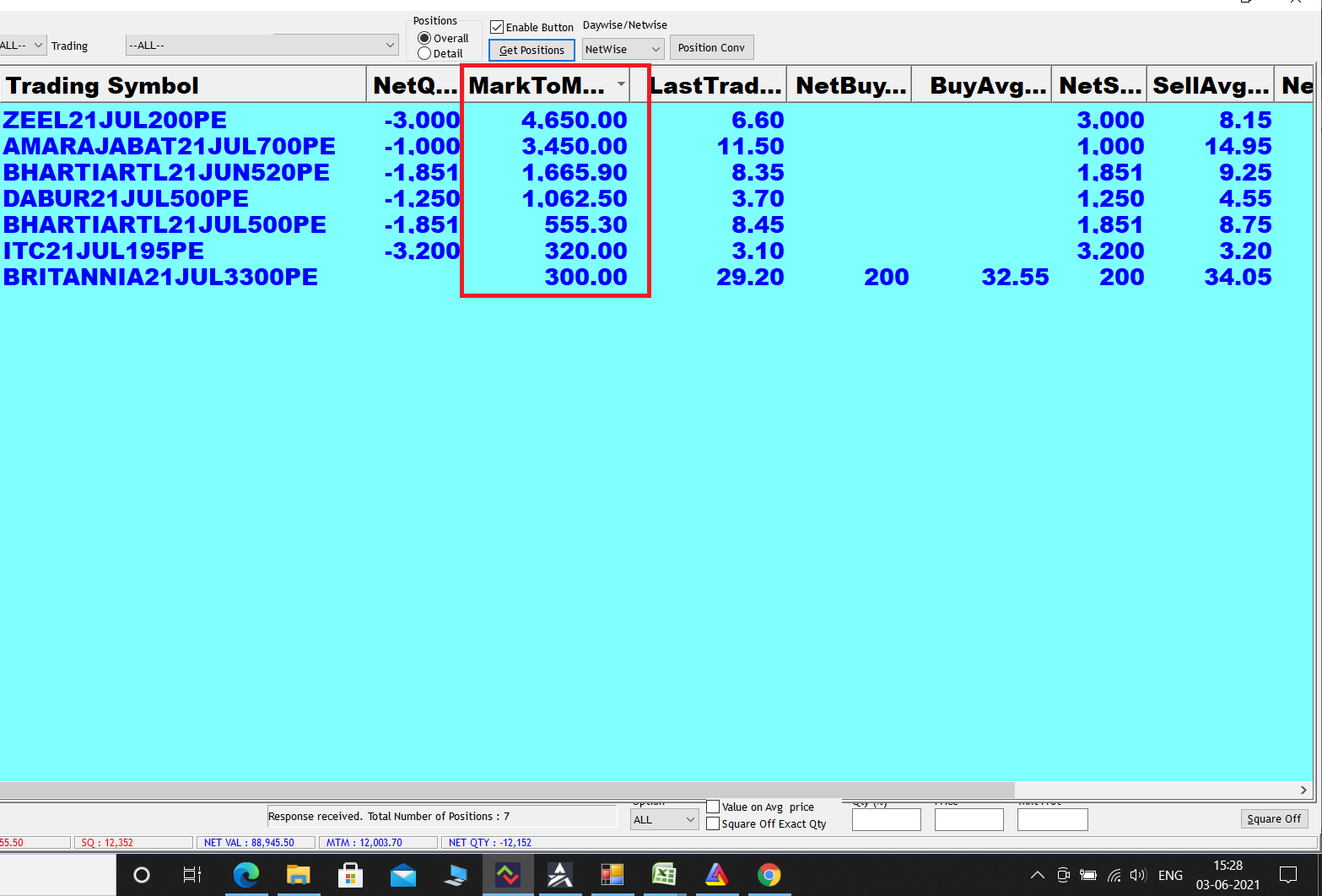This screenshot has height=896, width=1322.
Task: Click the Get Positions button
Action: click(531, 50)
